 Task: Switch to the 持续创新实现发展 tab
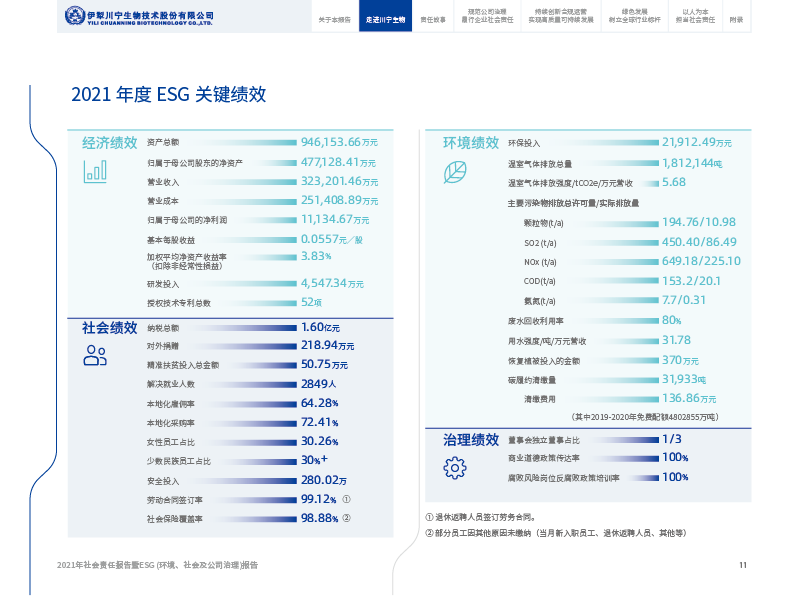(x=553, y=16)
